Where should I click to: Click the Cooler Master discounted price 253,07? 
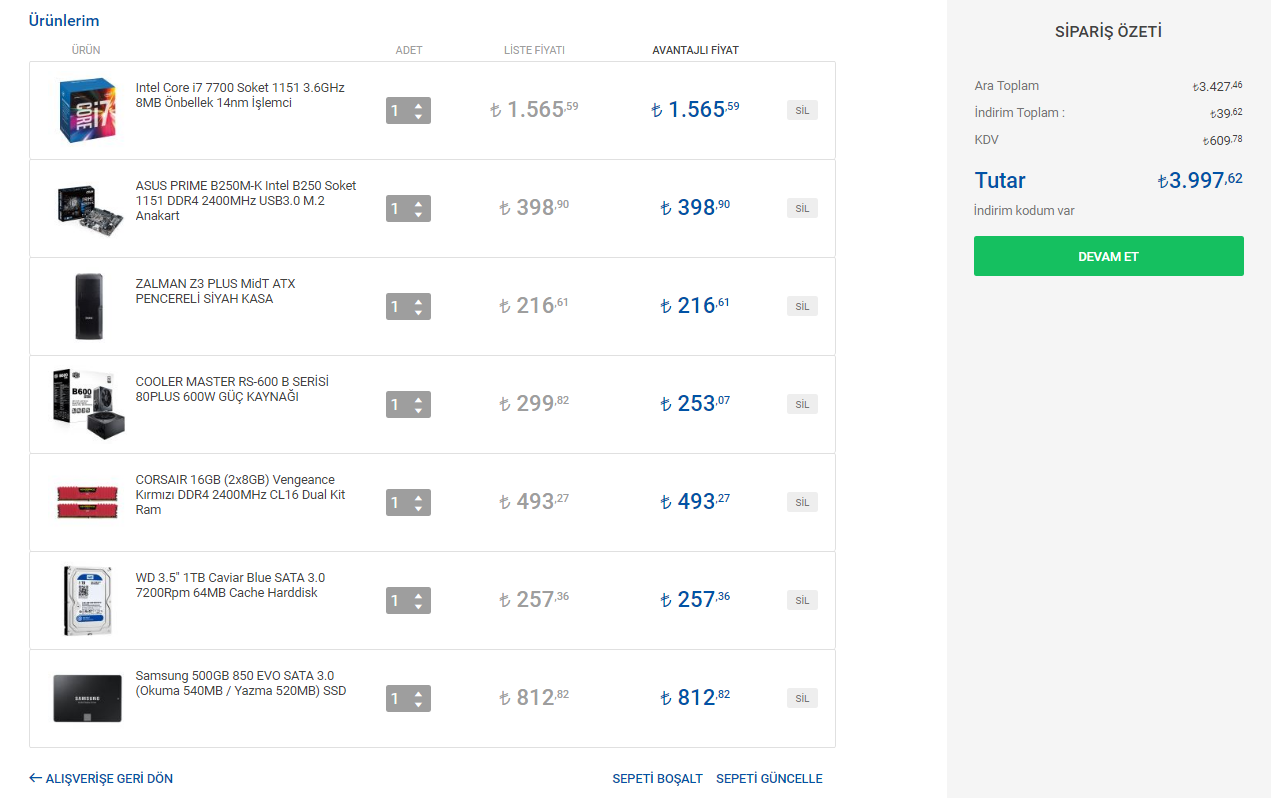pos(696,403)
